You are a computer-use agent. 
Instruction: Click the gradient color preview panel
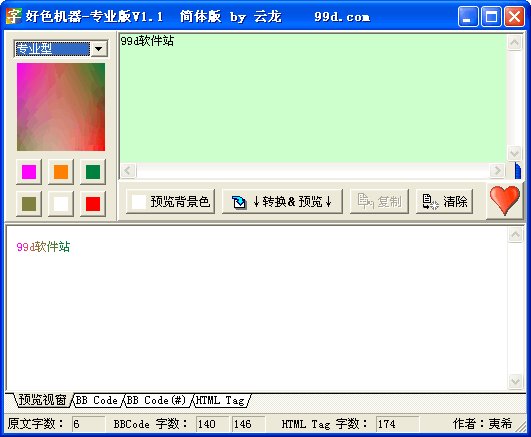pos(61,107)
